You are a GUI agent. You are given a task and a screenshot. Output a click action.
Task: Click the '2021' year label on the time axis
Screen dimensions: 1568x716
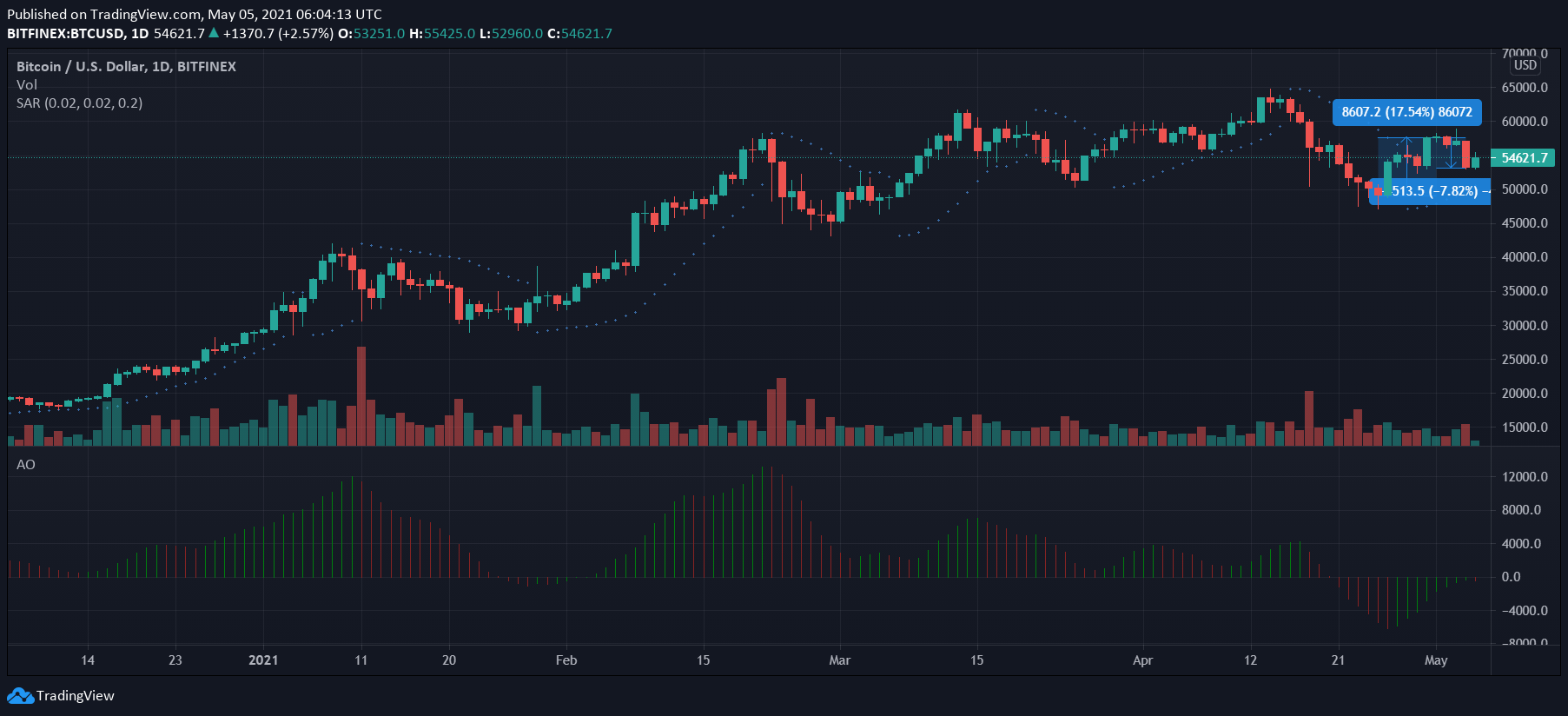tap(263, 660)
